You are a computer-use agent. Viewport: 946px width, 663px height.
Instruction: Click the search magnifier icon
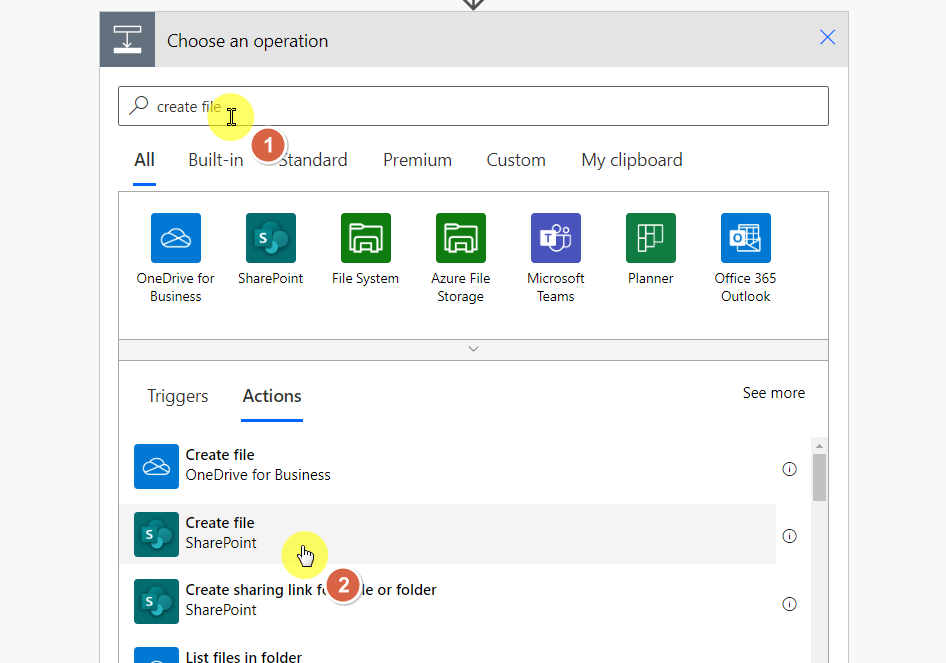(x=139, y=106)
